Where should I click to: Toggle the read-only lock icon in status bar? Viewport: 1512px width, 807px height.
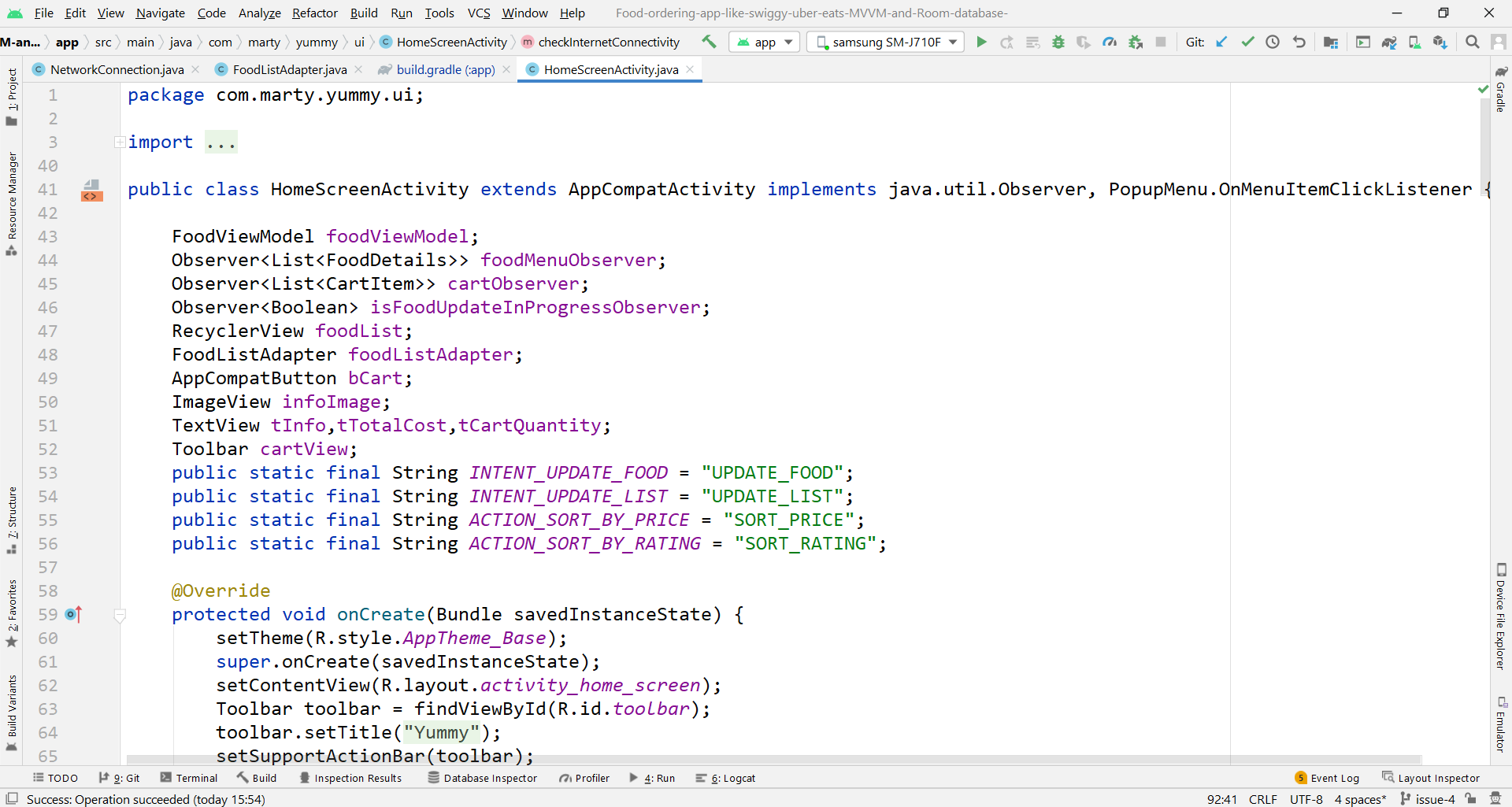pos(1470,798)
